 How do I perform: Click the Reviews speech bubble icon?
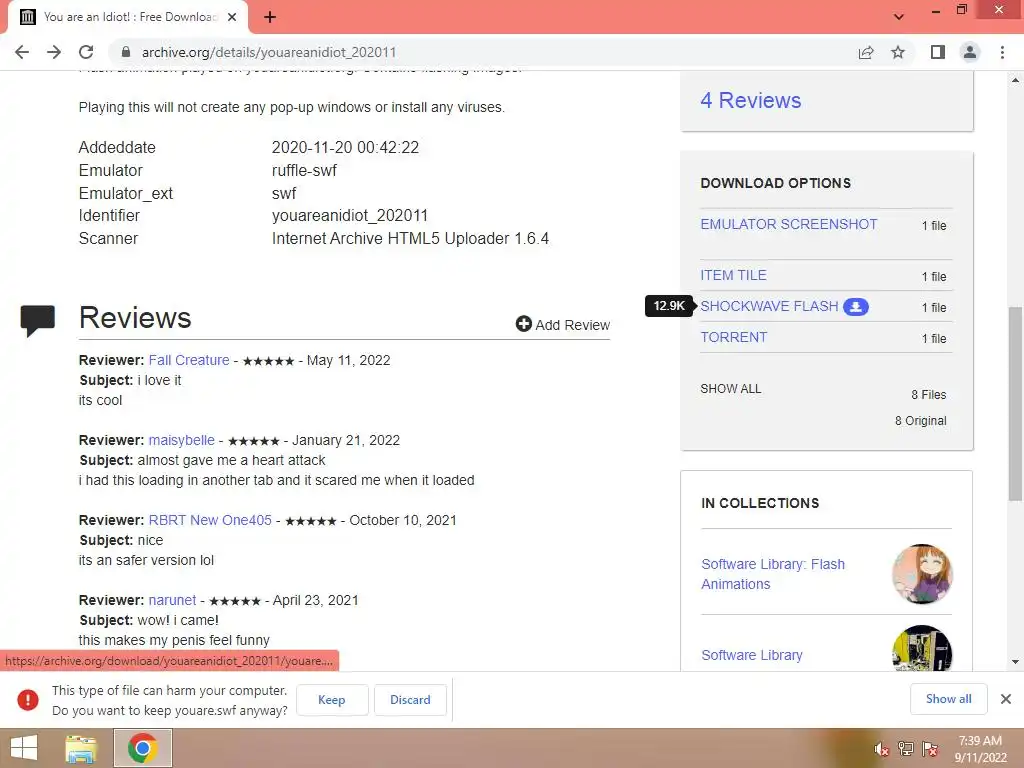38,320
